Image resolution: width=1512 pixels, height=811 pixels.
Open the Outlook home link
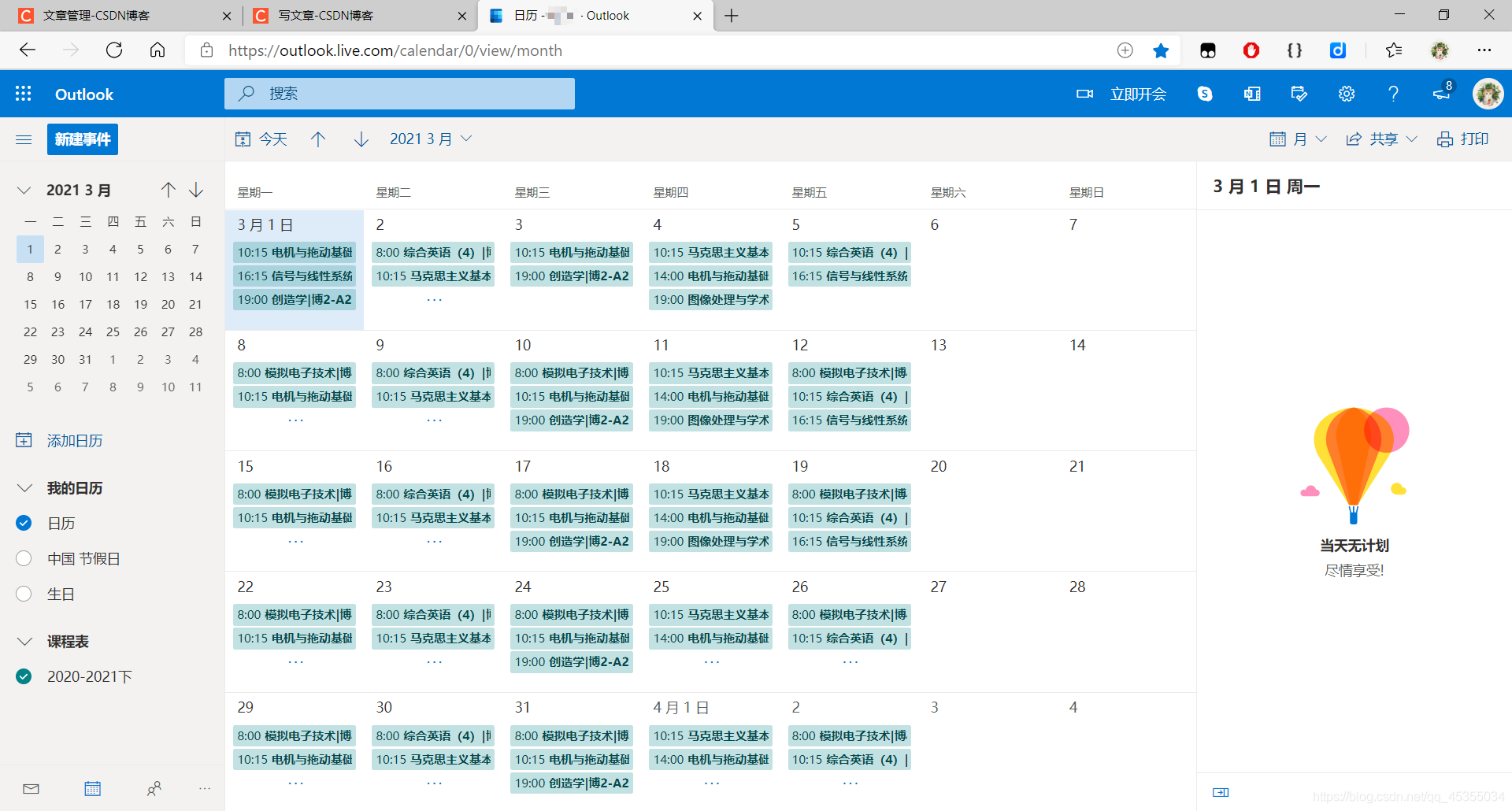pos(84,94)
